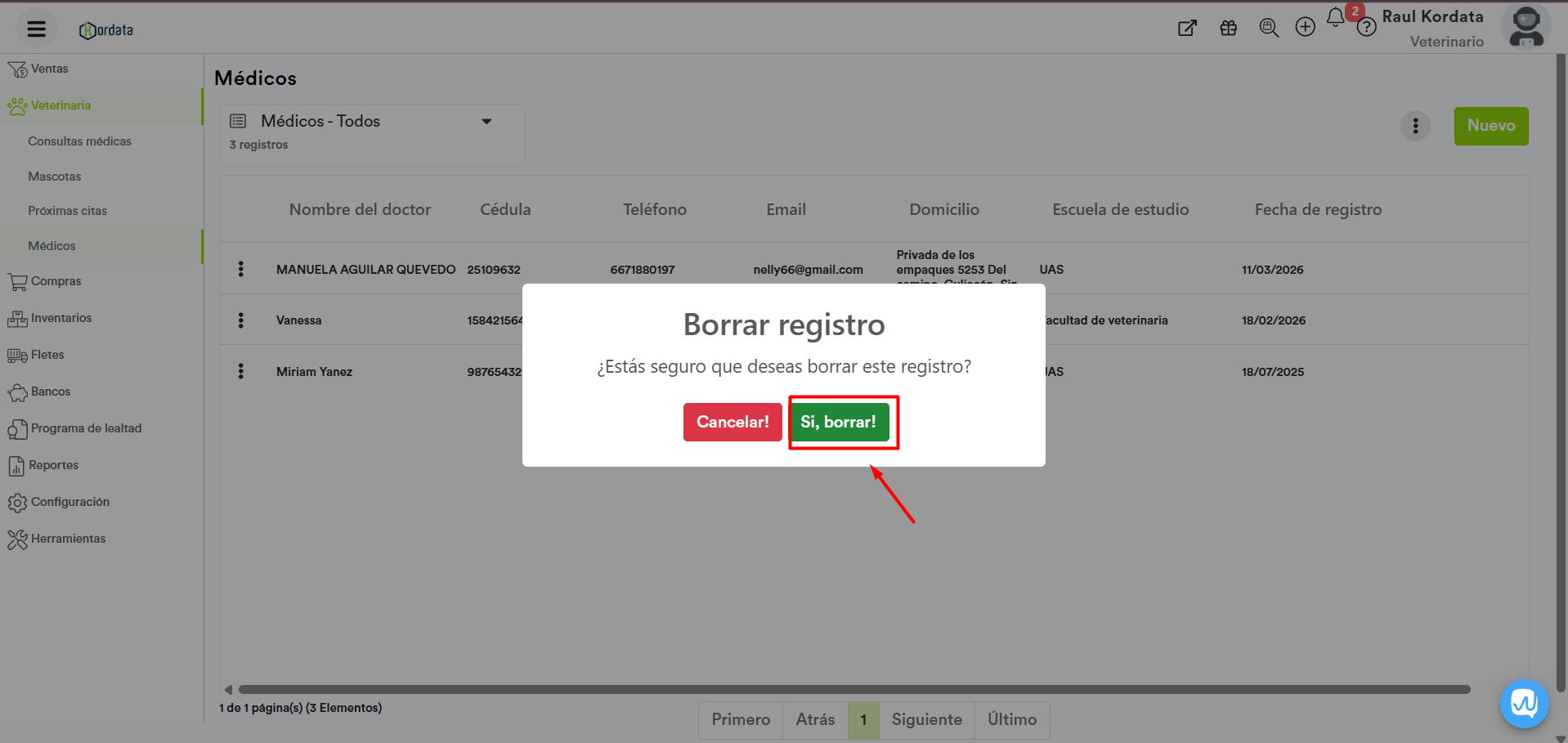The height and width of the screenshot is (743, 1568).
Task: Open row options for Vanessa
Action: tap(240, 320)
